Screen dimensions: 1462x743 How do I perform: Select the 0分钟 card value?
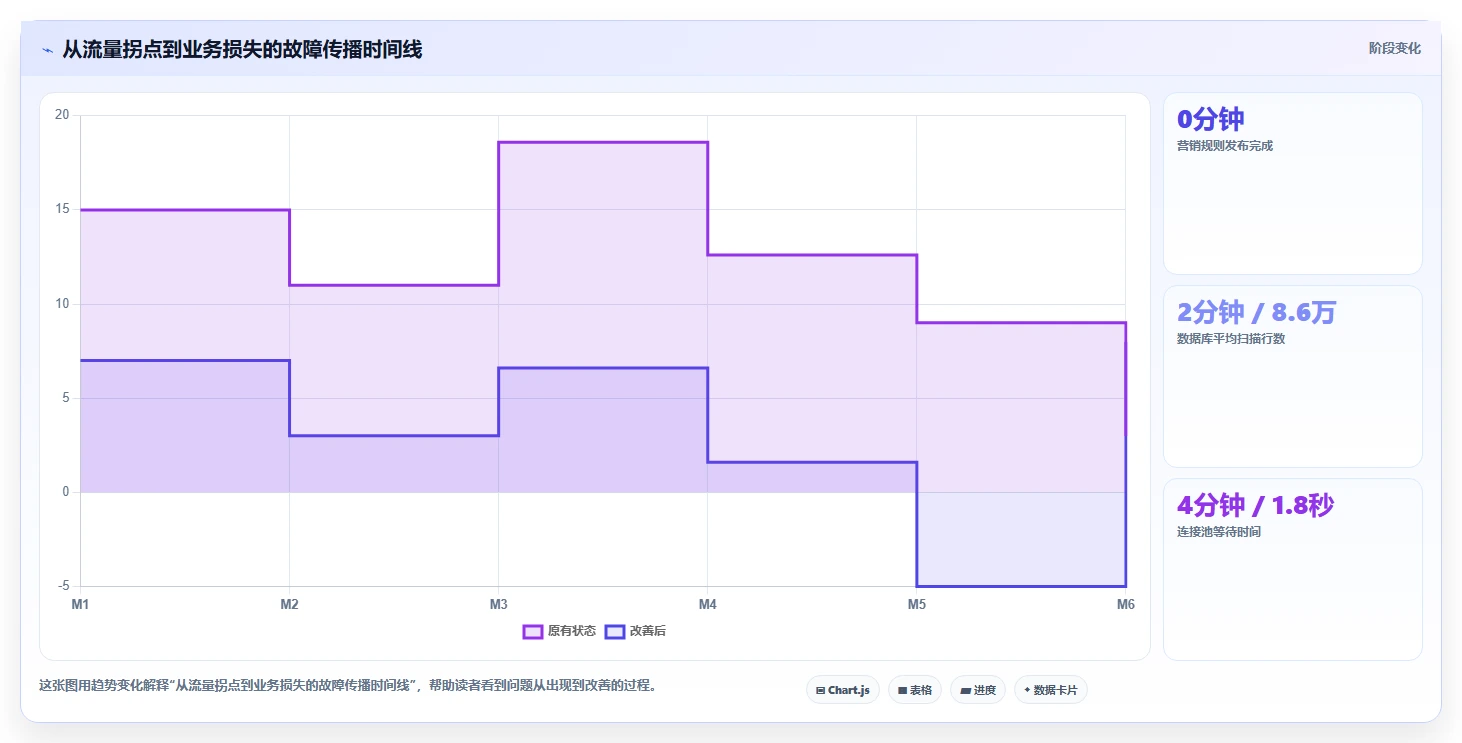point(1211,119)
